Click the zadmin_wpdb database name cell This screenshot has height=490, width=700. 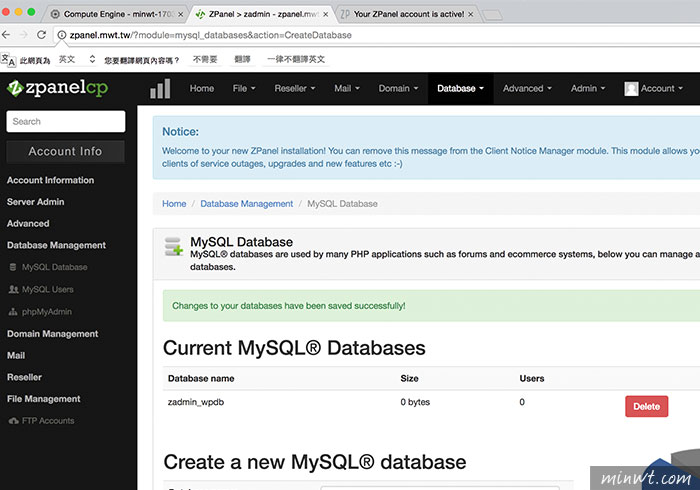coord(196,402)
